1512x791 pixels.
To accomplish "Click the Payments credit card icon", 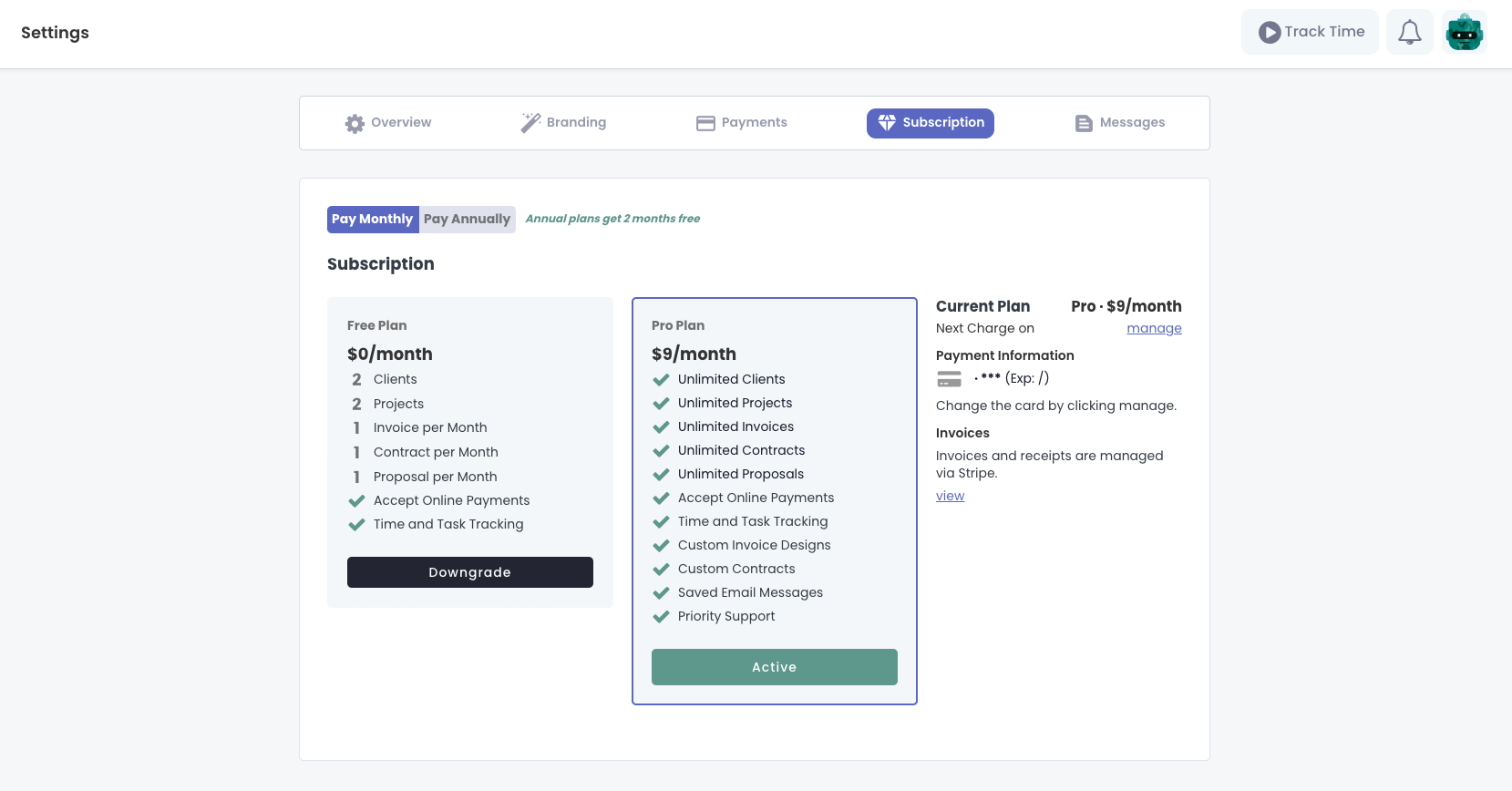I will 705,123.
